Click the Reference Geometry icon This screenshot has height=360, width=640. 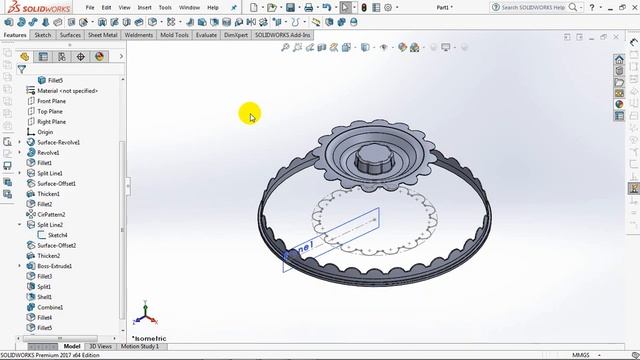coord(277,22)
